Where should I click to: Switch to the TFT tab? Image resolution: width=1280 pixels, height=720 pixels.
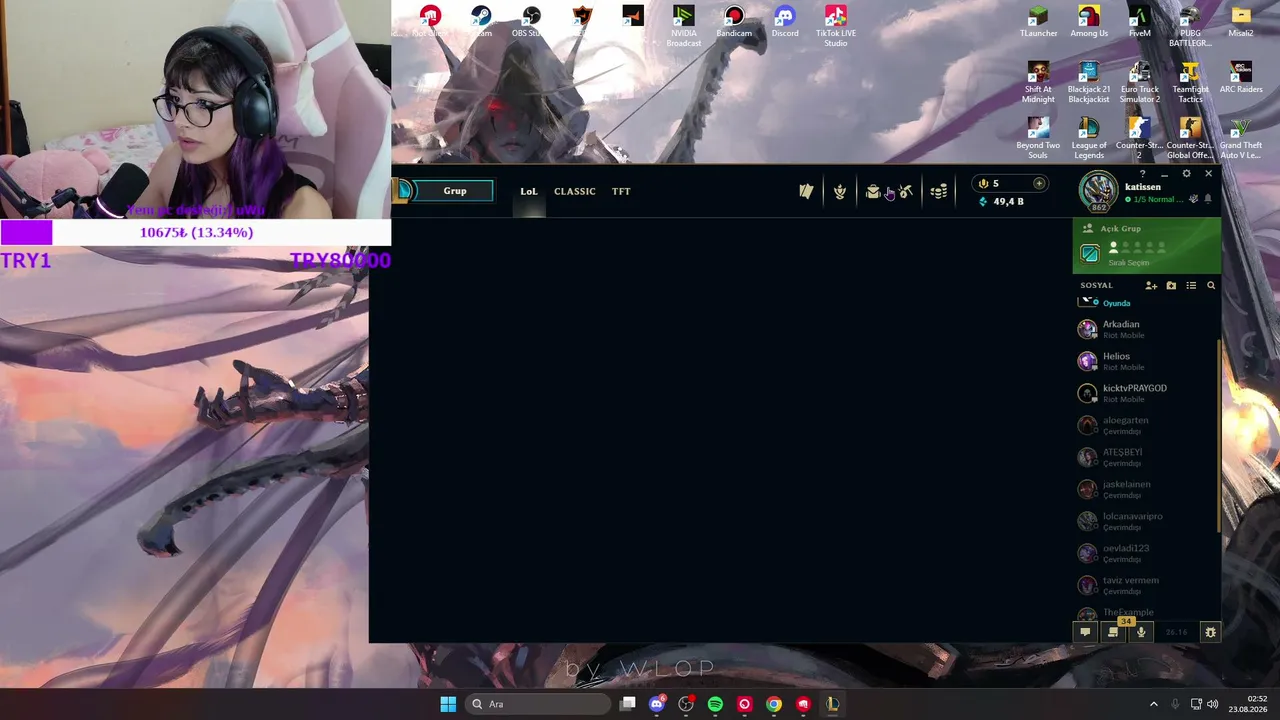click(x=621, y=191)
